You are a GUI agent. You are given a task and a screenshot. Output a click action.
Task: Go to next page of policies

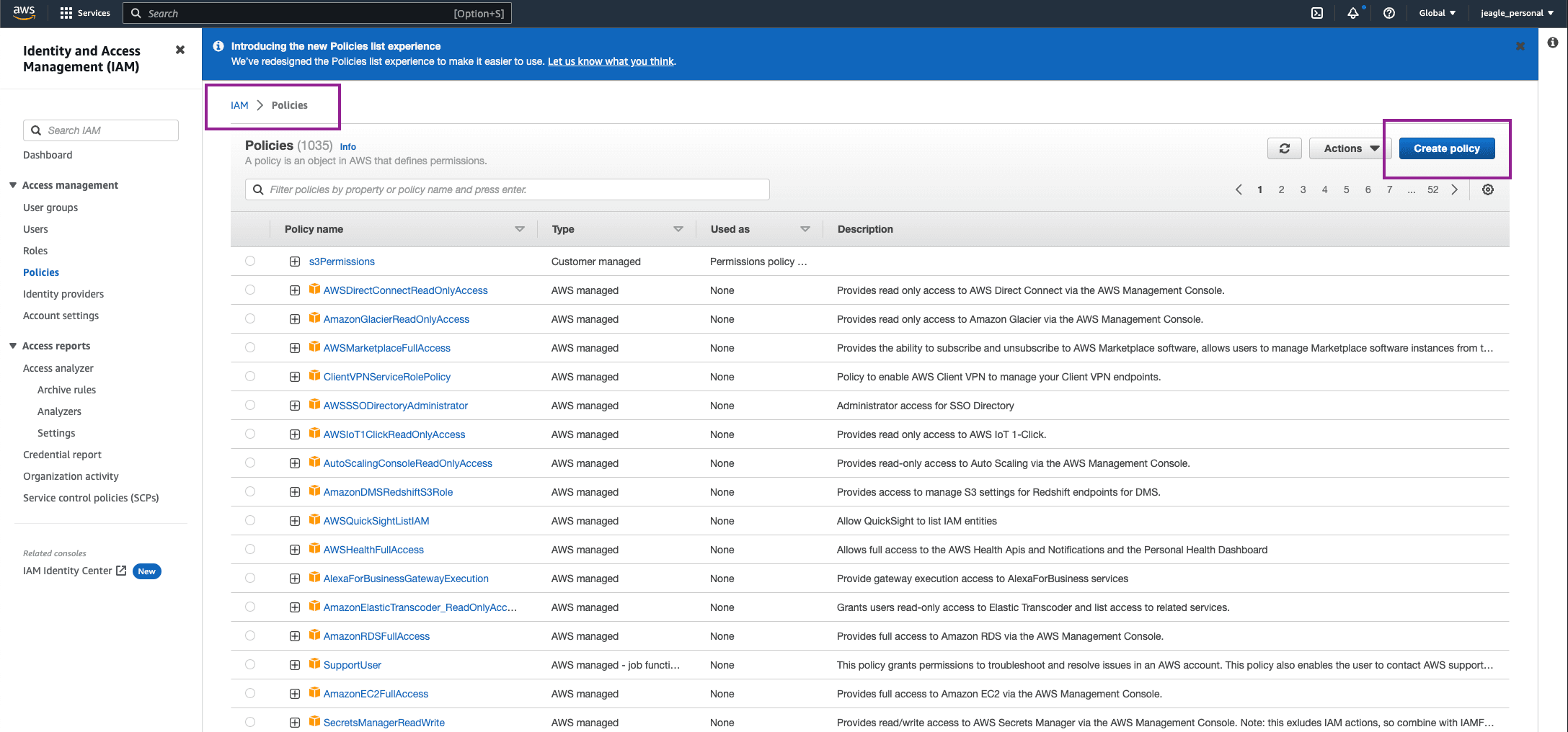coord(1455,189)
